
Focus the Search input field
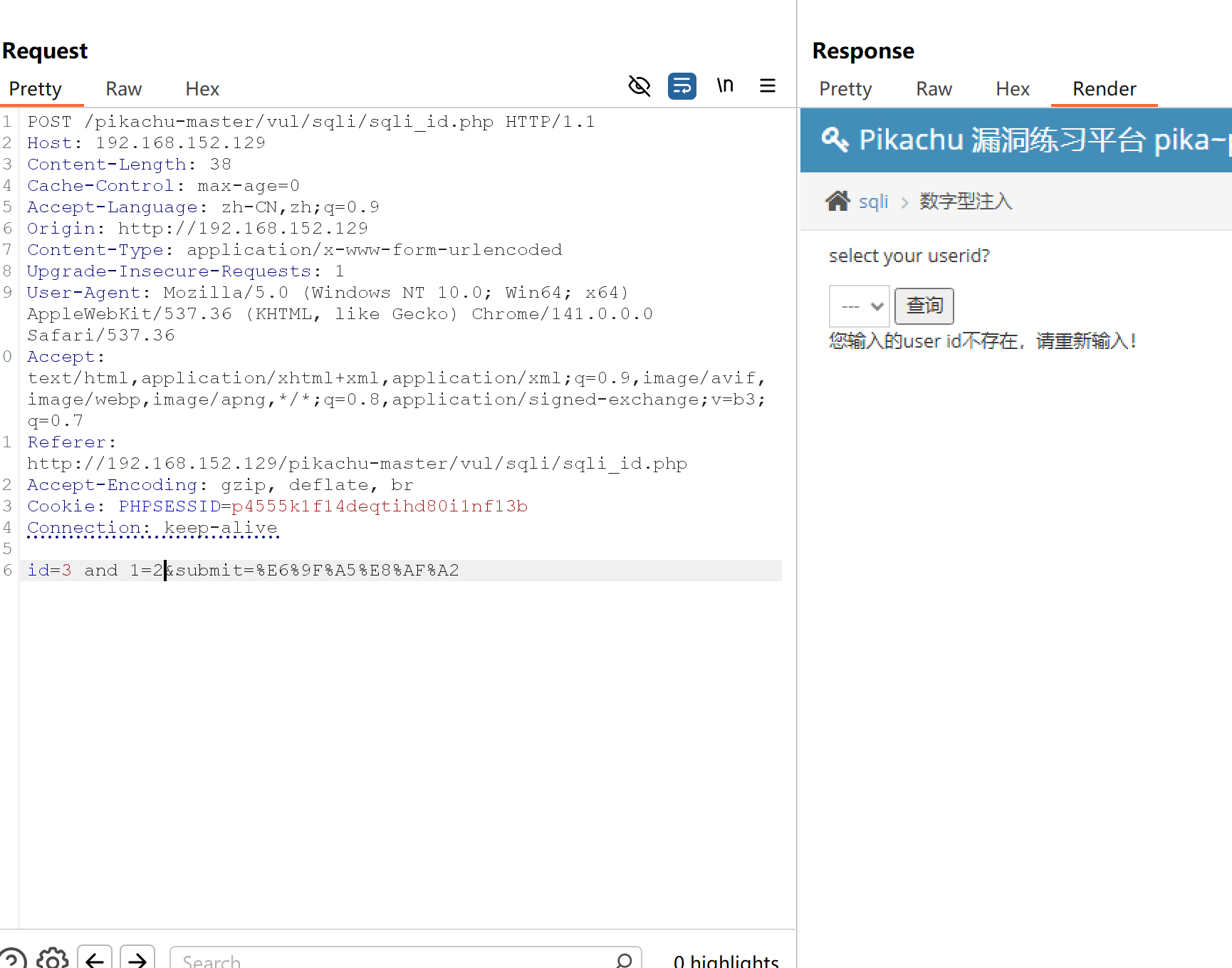[x=406, y=959]
